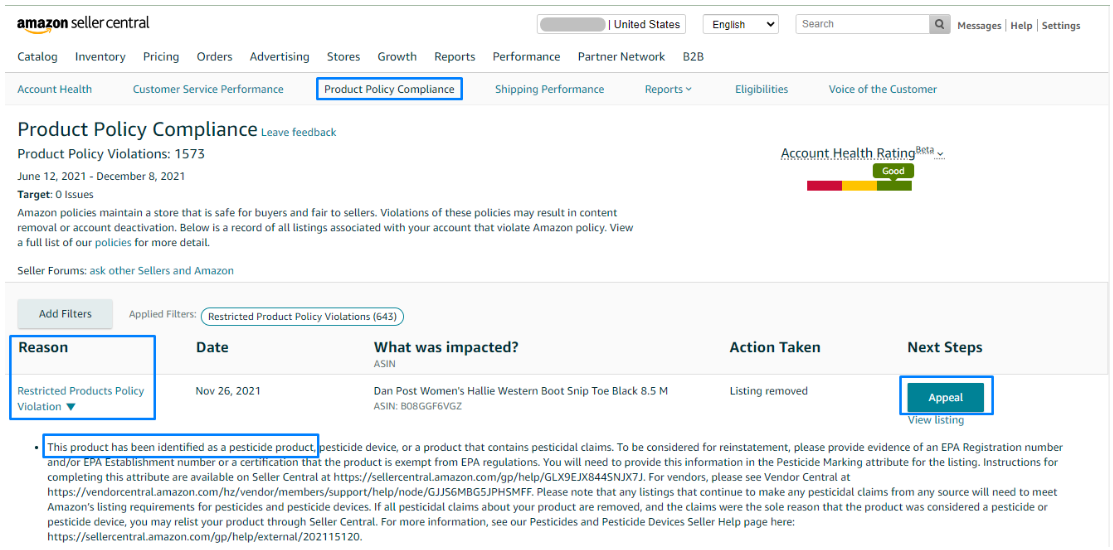1113x550 pixels.
Task: Open the View listing link
Action: [935, 420]
